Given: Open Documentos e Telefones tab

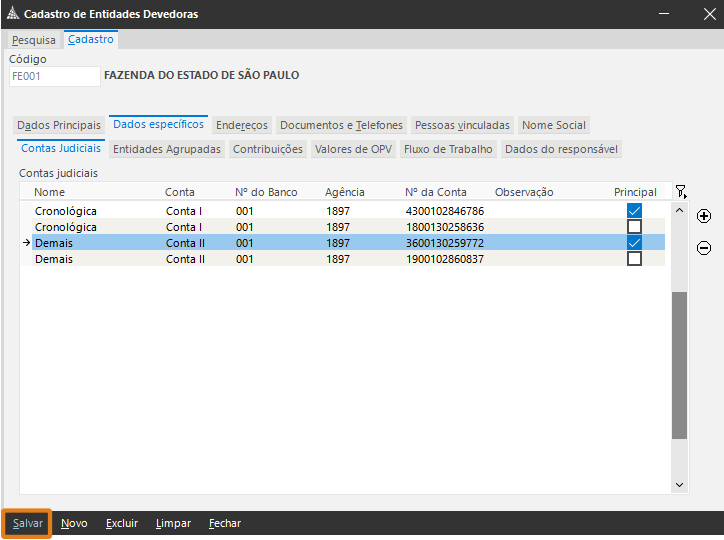Looking at the screenshot, I should (341, 125).
